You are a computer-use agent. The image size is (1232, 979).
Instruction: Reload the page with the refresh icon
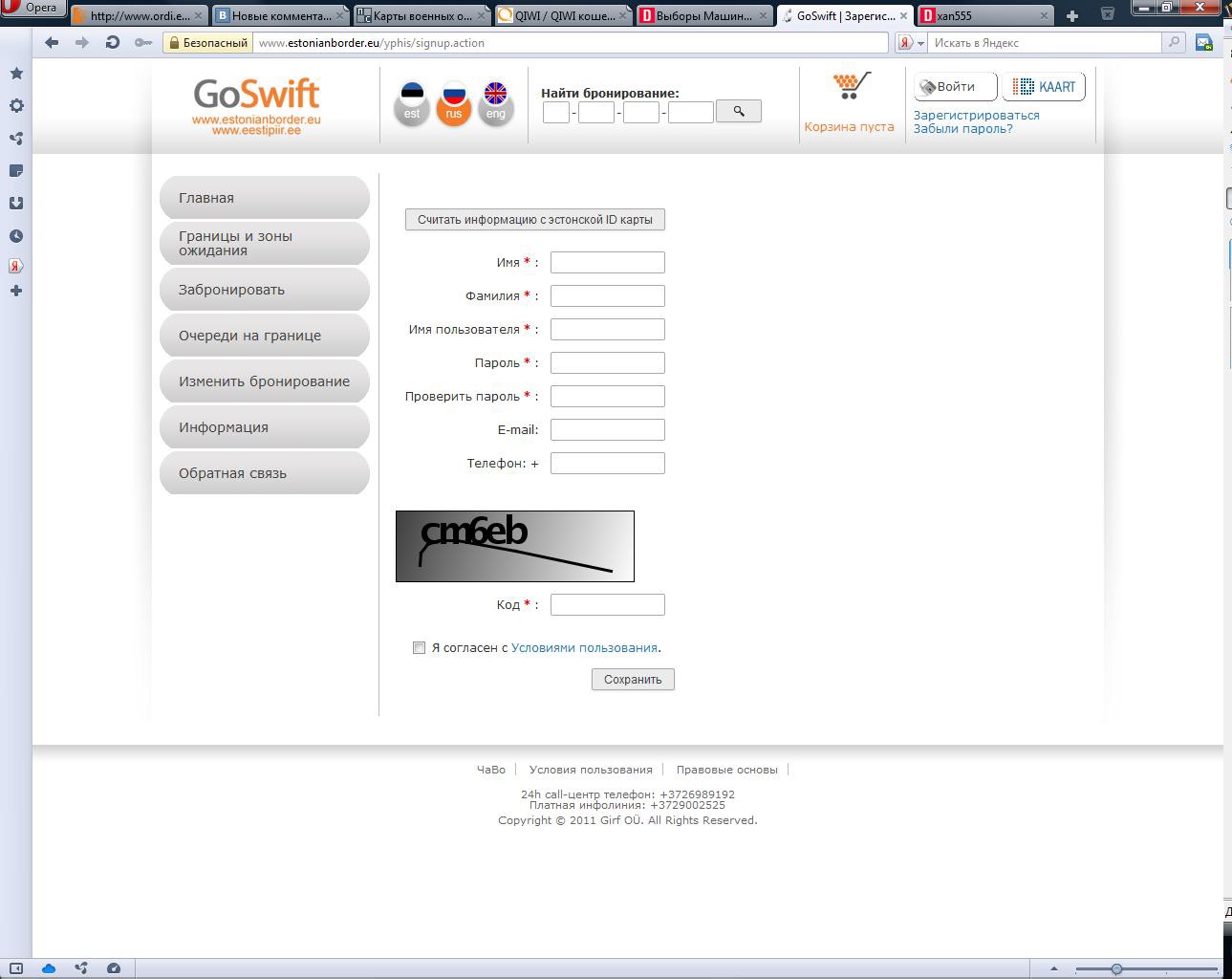point(113,42)
